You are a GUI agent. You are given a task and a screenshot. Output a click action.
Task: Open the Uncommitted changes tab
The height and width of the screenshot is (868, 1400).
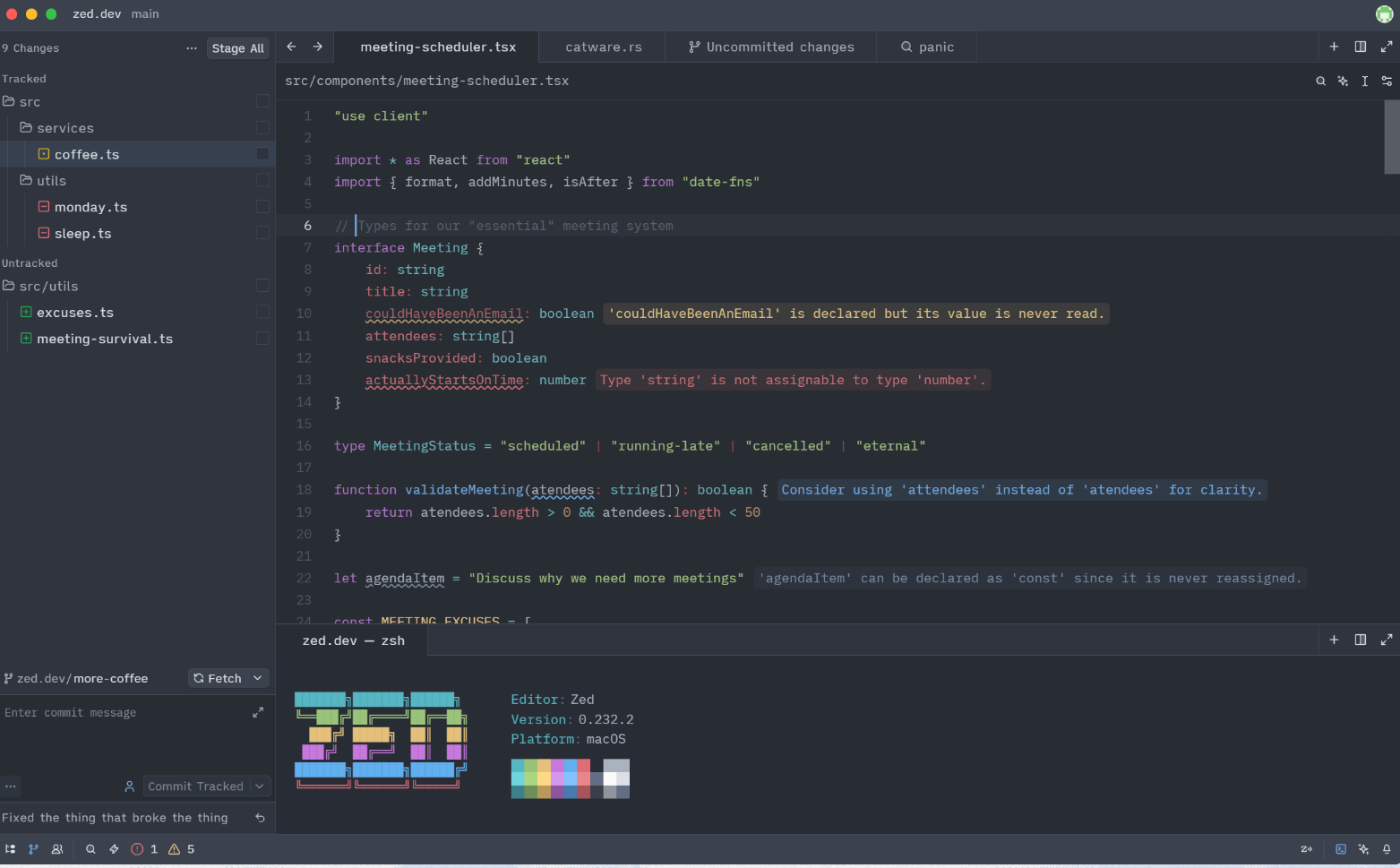point(771,47)
